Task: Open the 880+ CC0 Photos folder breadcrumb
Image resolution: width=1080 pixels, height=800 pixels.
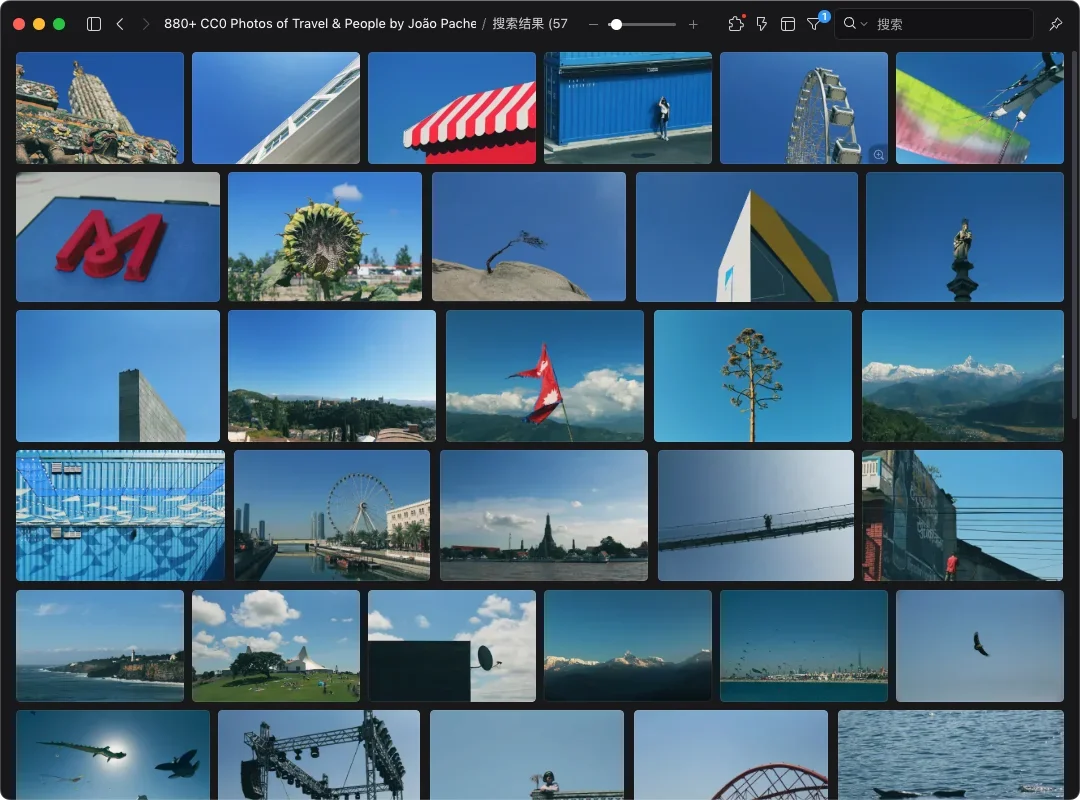Action: click(320, 24)
